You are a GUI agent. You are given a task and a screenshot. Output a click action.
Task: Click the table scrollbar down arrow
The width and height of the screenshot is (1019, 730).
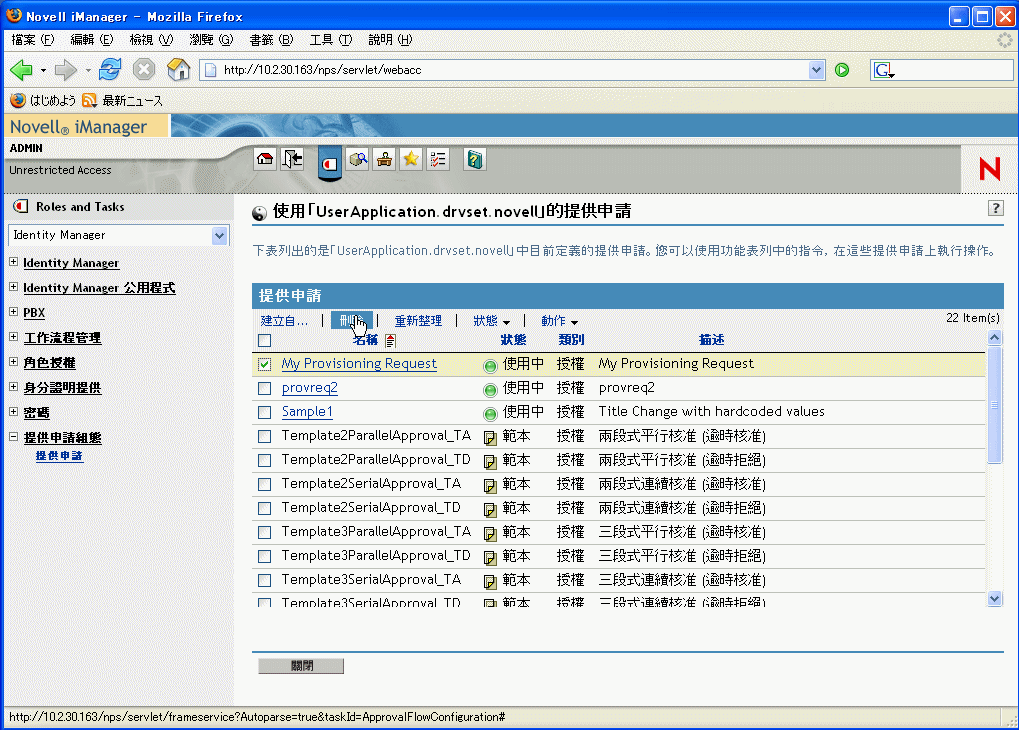click(x=994, y=599)
